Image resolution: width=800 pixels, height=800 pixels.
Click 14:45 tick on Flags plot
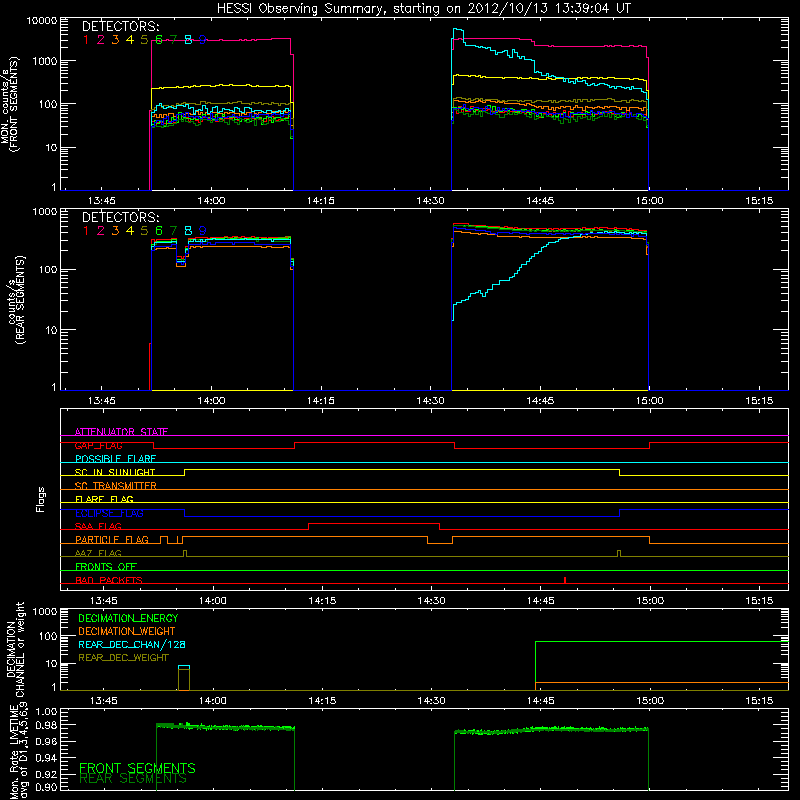point(541,601)
